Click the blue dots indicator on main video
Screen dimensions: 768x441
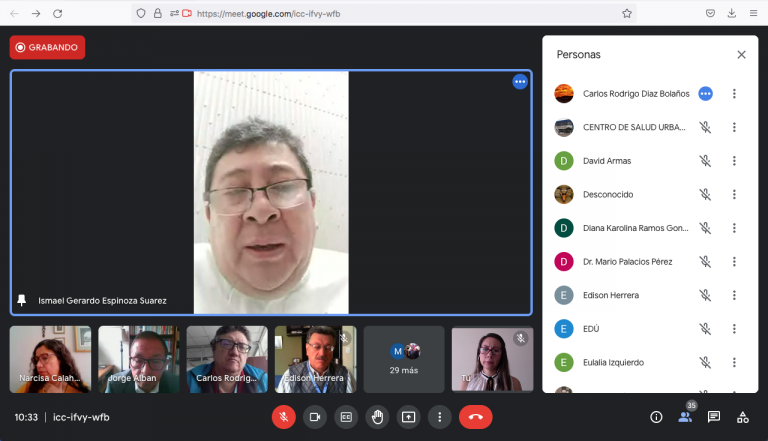point(520,82)
